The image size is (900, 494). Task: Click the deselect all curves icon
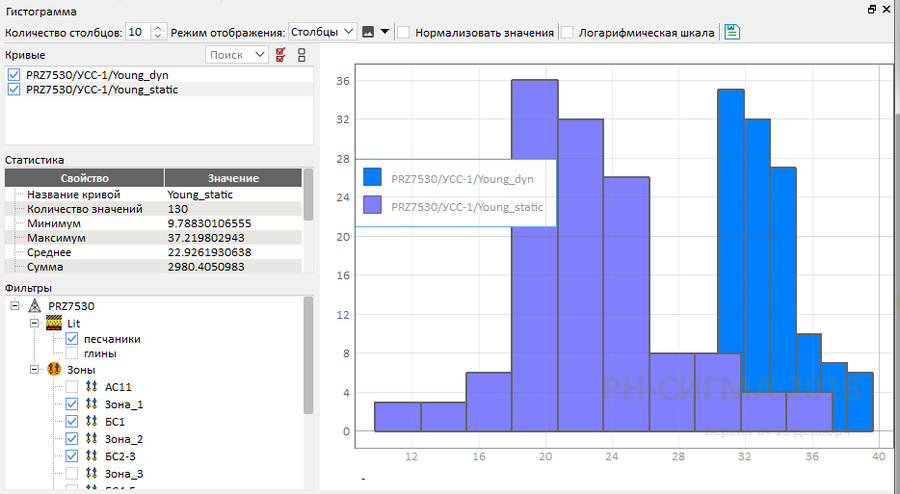click(301, 54)
